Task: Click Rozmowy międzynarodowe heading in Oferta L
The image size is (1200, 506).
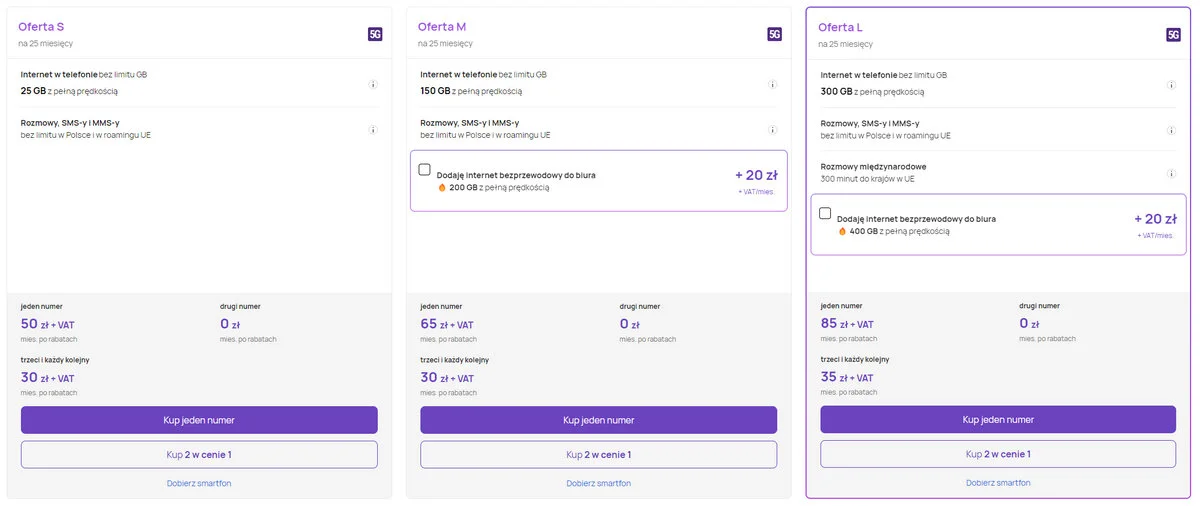Action: 873,166
